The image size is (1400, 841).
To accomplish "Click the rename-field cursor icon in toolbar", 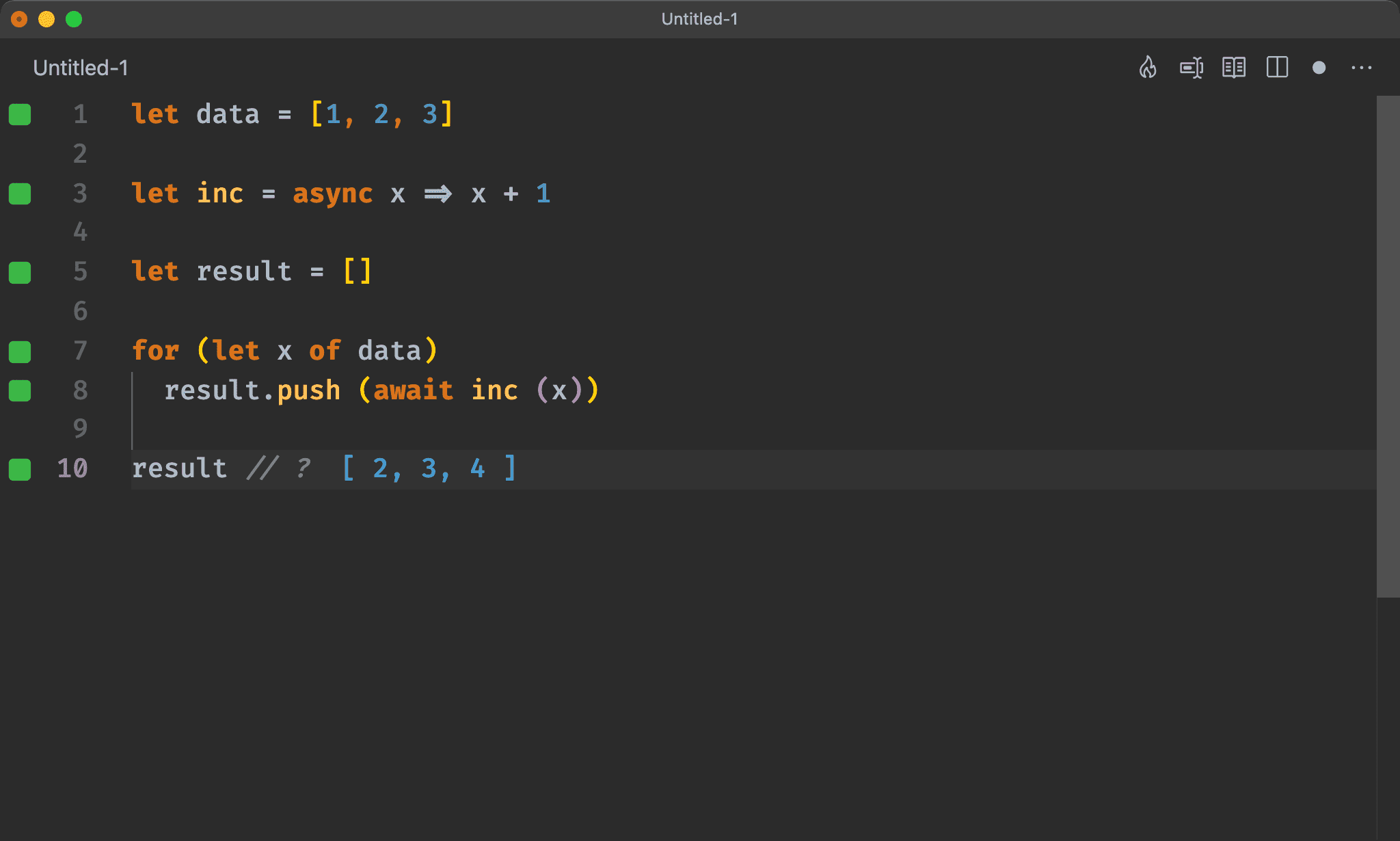I will pos(1192,68).
